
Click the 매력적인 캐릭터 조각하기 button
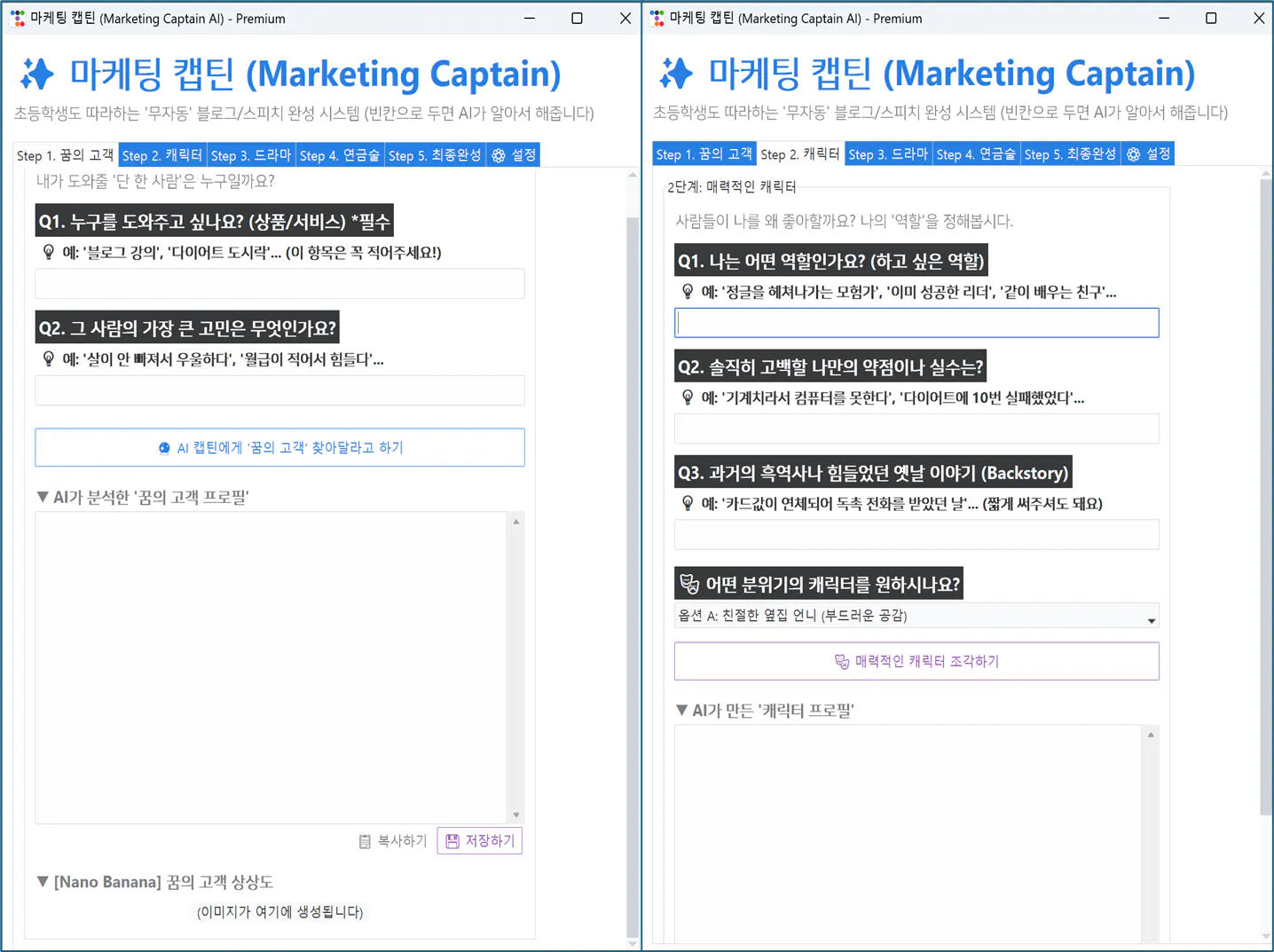click(916, 661)
